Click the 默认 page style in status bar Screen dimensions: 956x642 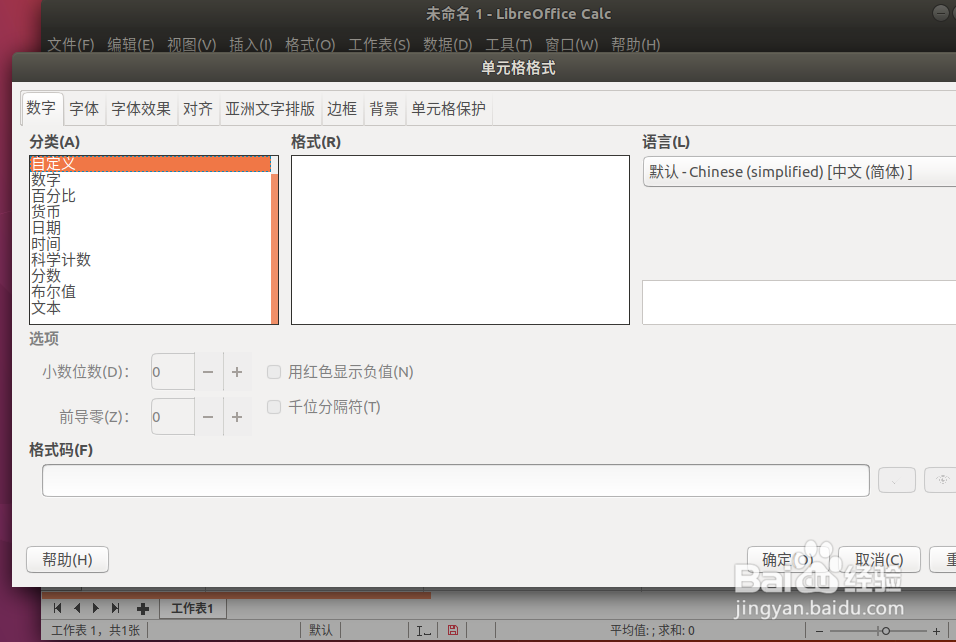[x=321, y=630]
